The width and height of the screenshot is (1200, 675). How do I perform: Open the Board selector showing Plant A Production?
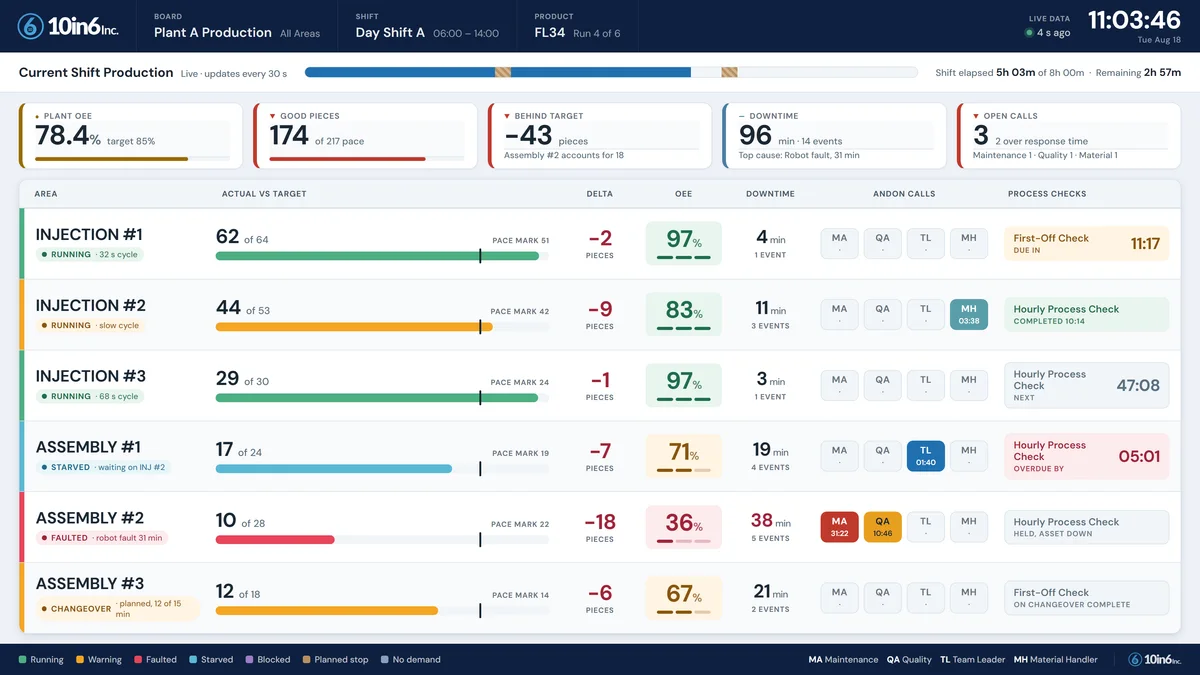pyautogui.click(x=237, y=26)
